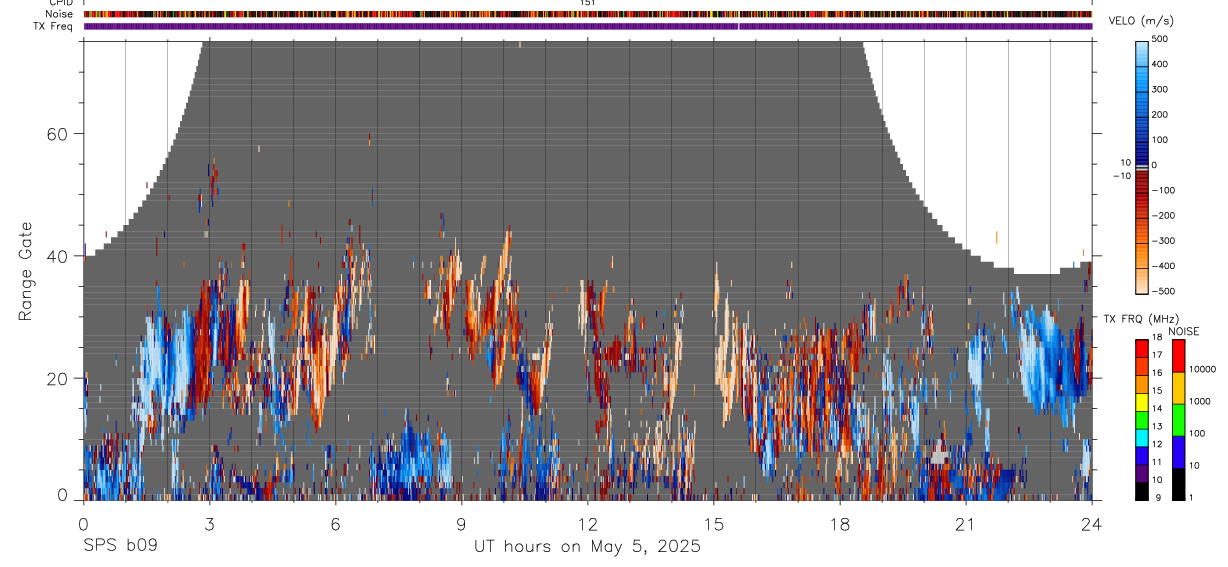Click the 3 hour tick on UT axis
This screenshot has width=1228, height=567.
click(x=209, y=523)
